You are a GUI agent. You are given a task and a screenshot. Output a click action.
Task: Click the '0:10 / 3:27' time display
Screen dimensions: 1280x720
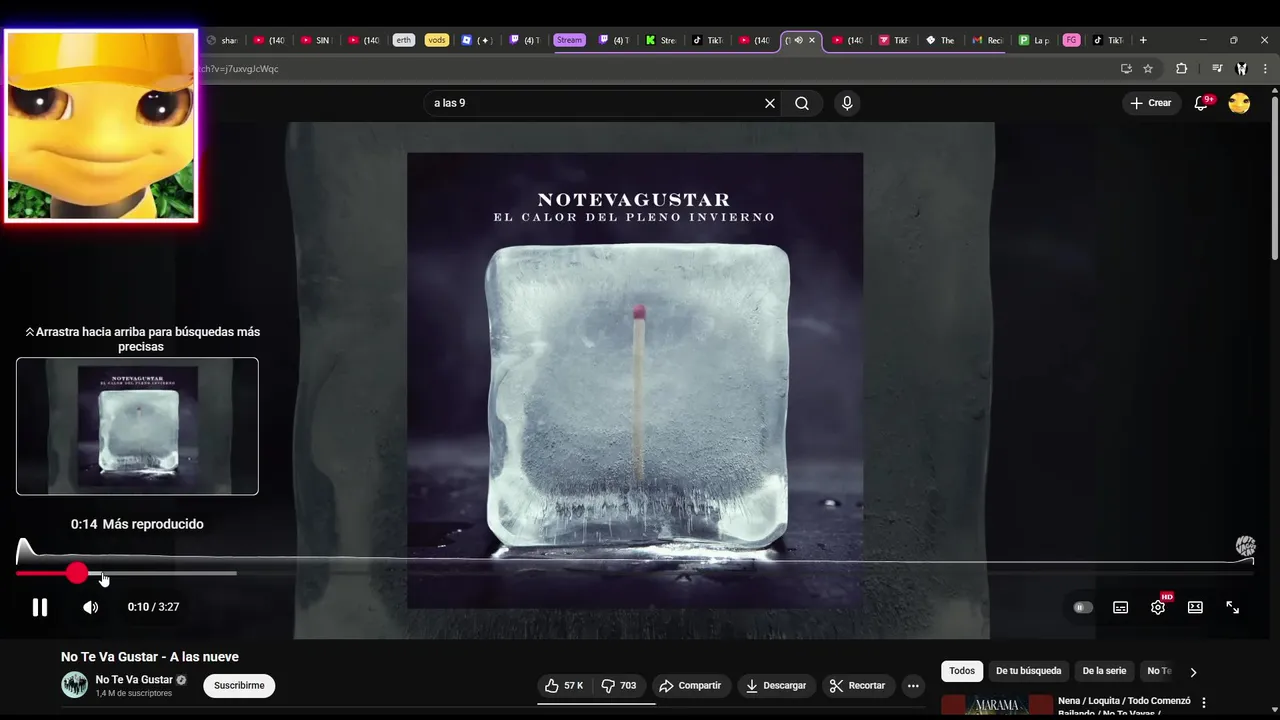pos(153,607)
